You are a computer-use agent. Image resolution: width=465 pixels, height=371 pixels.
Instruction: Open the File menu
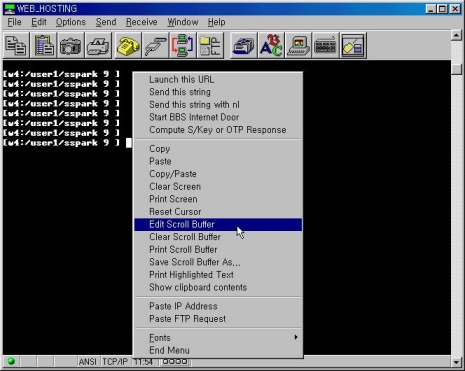(x=14, y=22)
